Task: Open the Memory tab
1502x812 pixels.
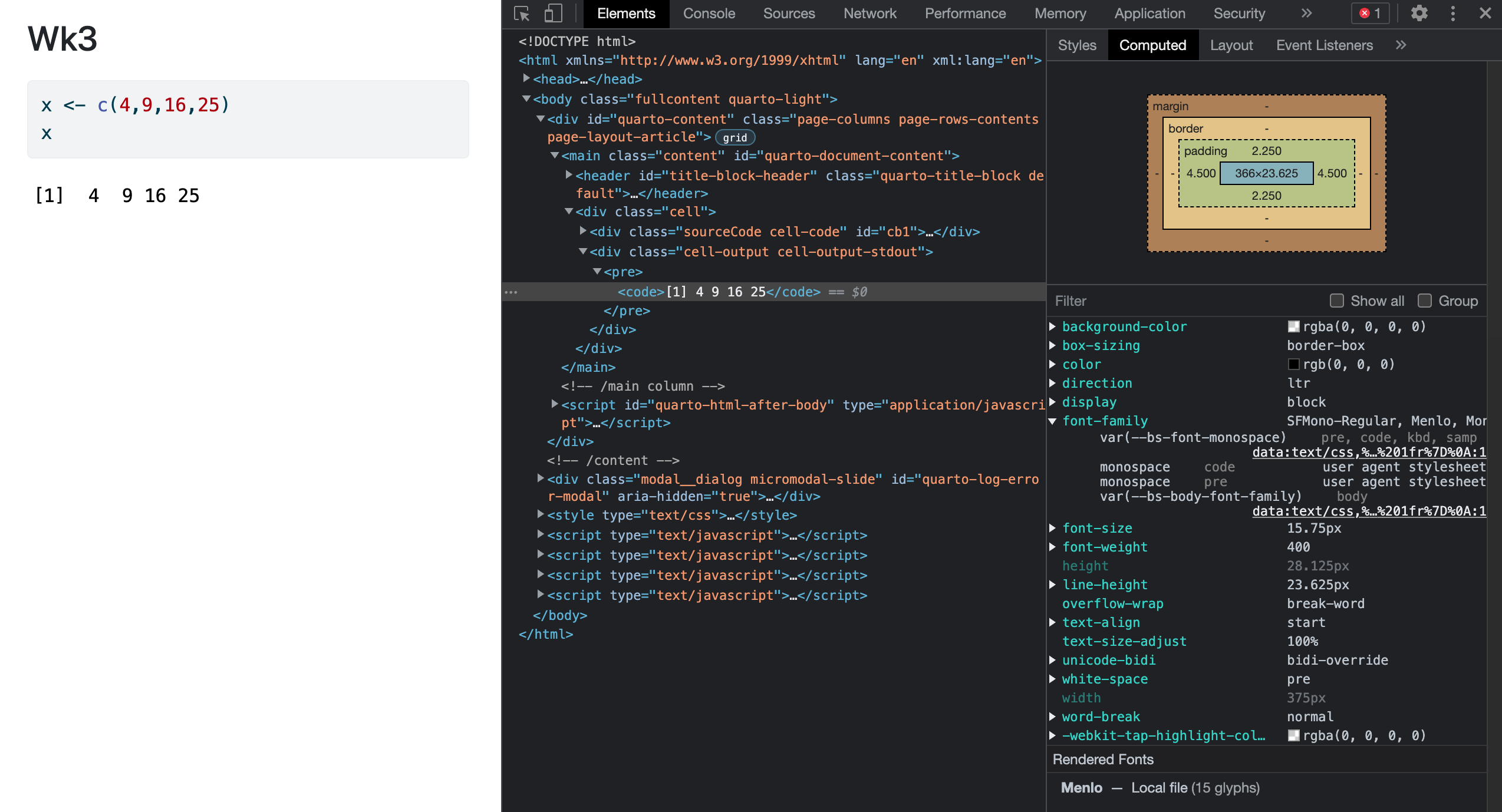Action: pyautogui.click(x=1060, y=14)
